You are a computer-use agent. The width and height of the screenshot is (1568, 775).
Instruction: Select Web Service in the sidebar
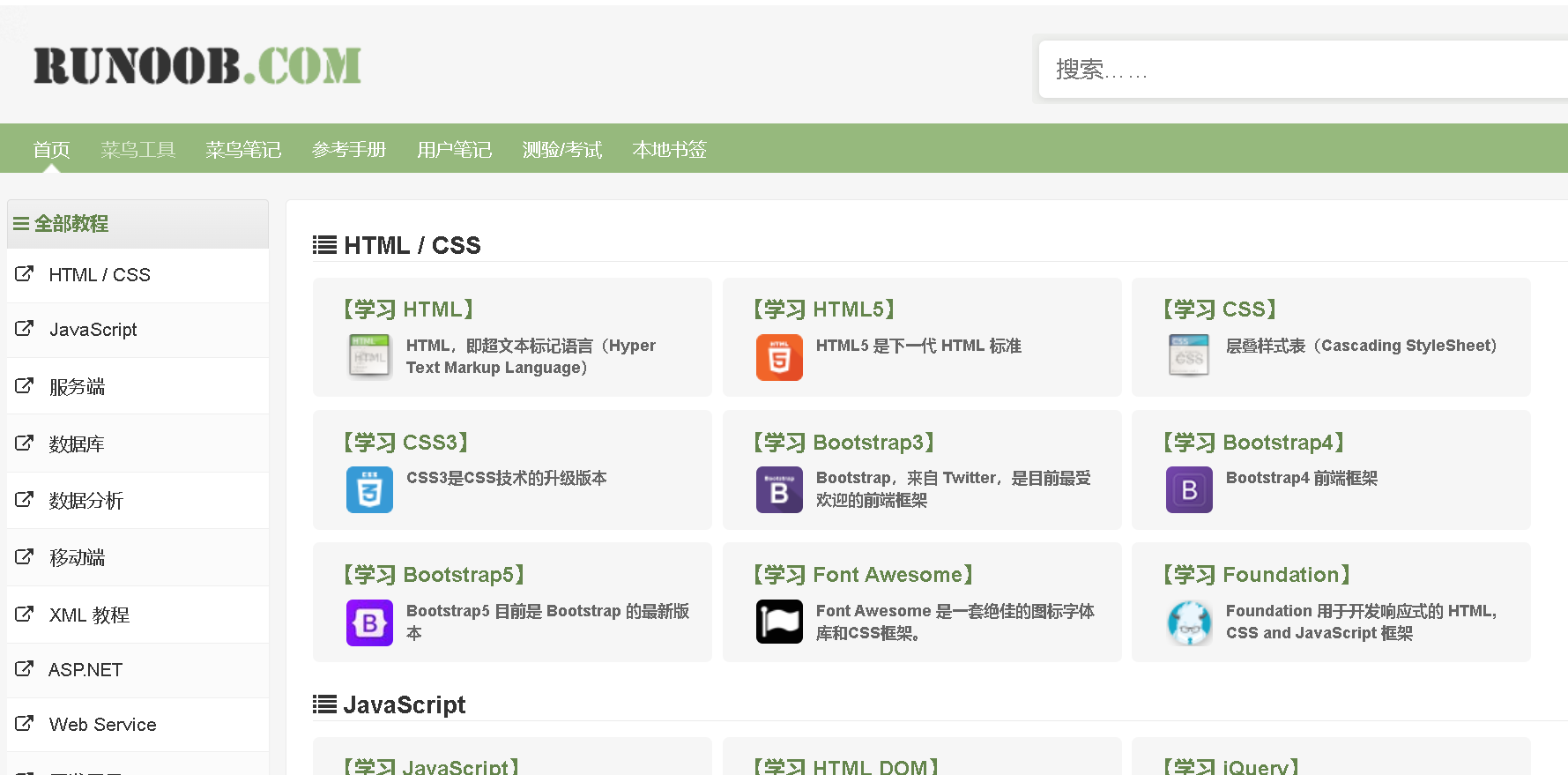click(137, 725)
